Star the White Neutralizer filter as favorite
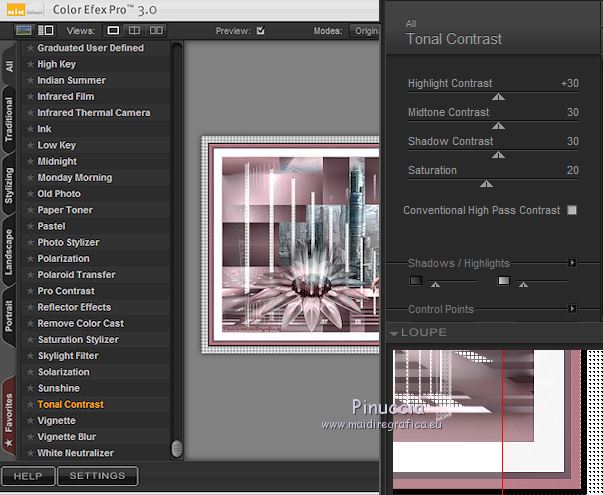 30,453
